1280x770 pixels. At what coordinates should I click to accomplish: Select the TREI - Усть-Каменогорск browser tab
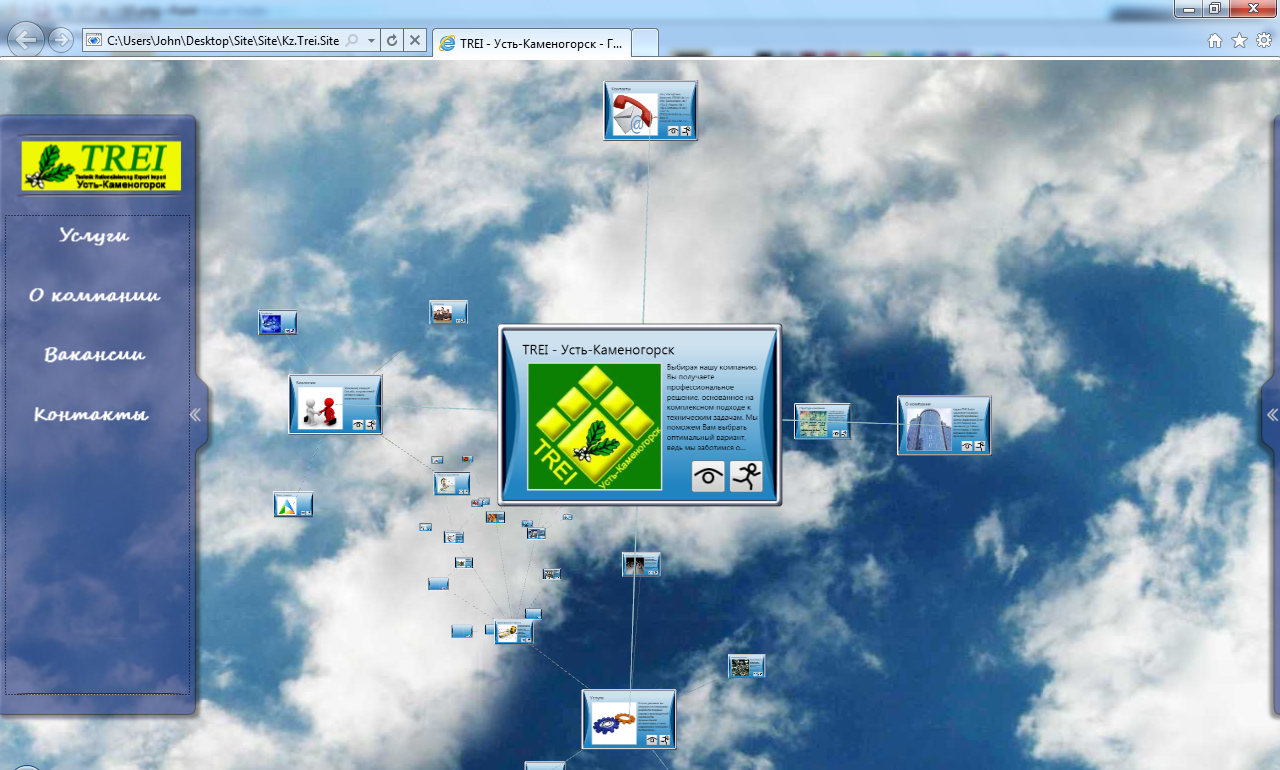pos(532,43)
